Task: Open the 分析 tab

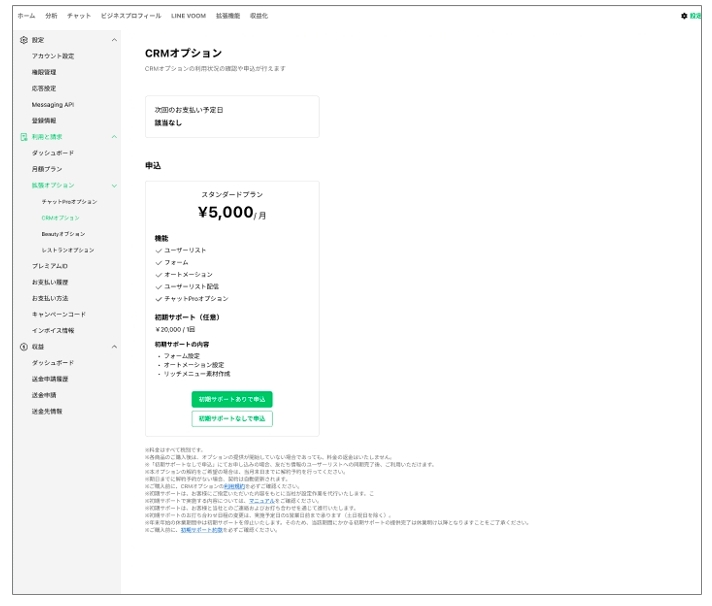Action: tap(51, 16)
